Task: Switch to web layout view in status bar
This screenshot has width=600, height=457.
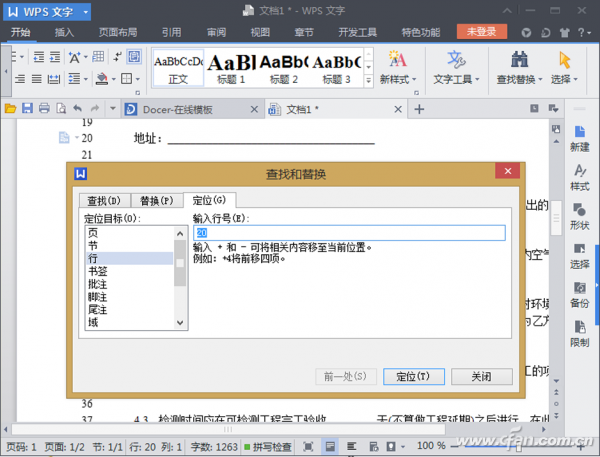Action: [373, 446]
